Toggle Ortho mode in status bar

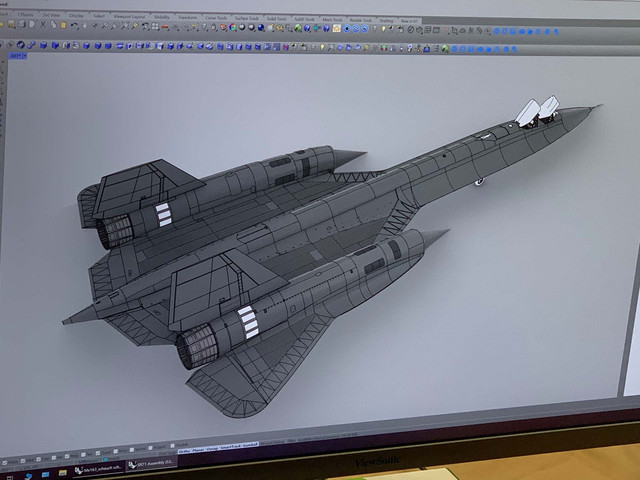[x=184, y=451]
